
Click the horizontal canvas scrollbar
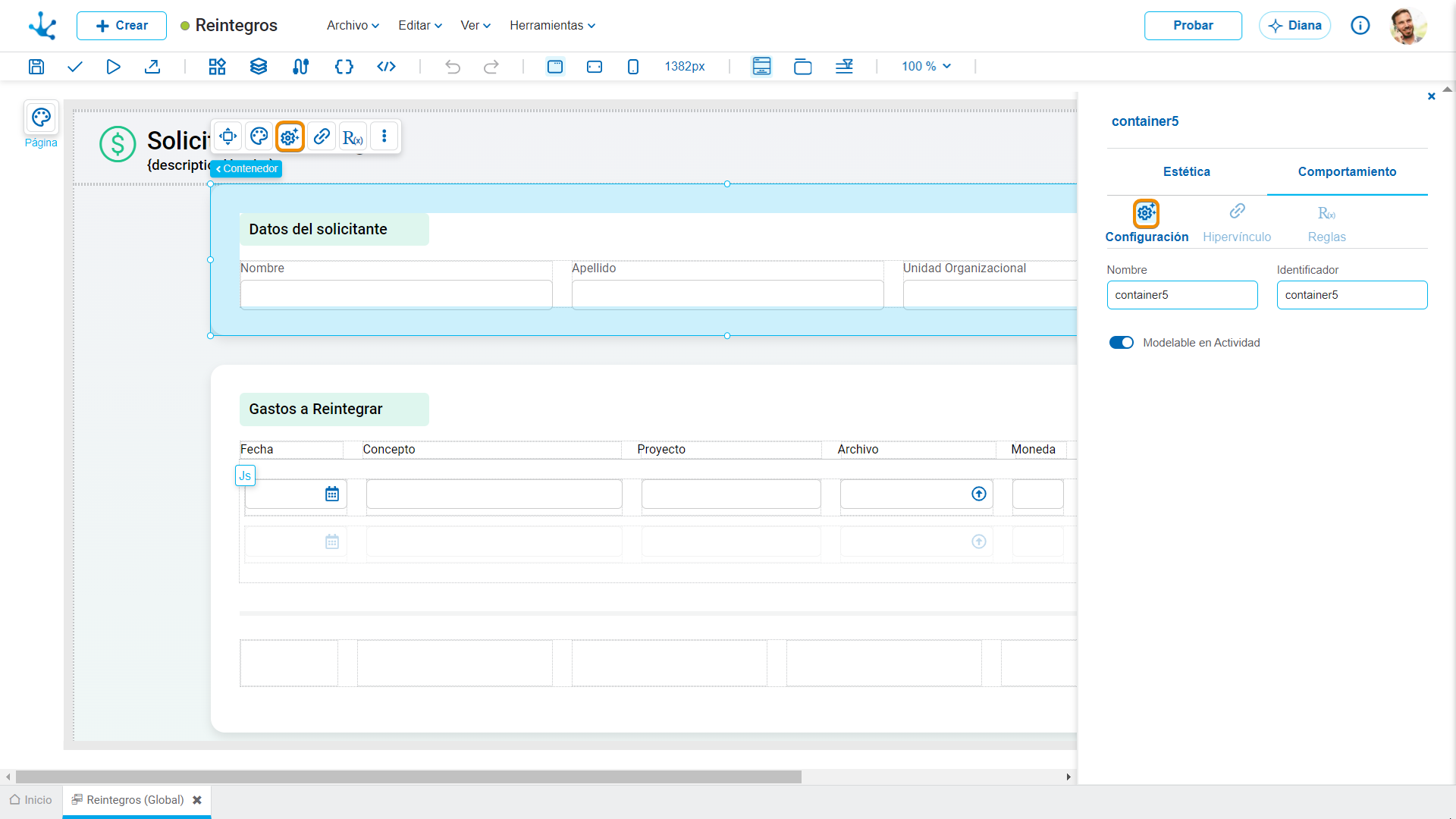(x=409, y=777)
